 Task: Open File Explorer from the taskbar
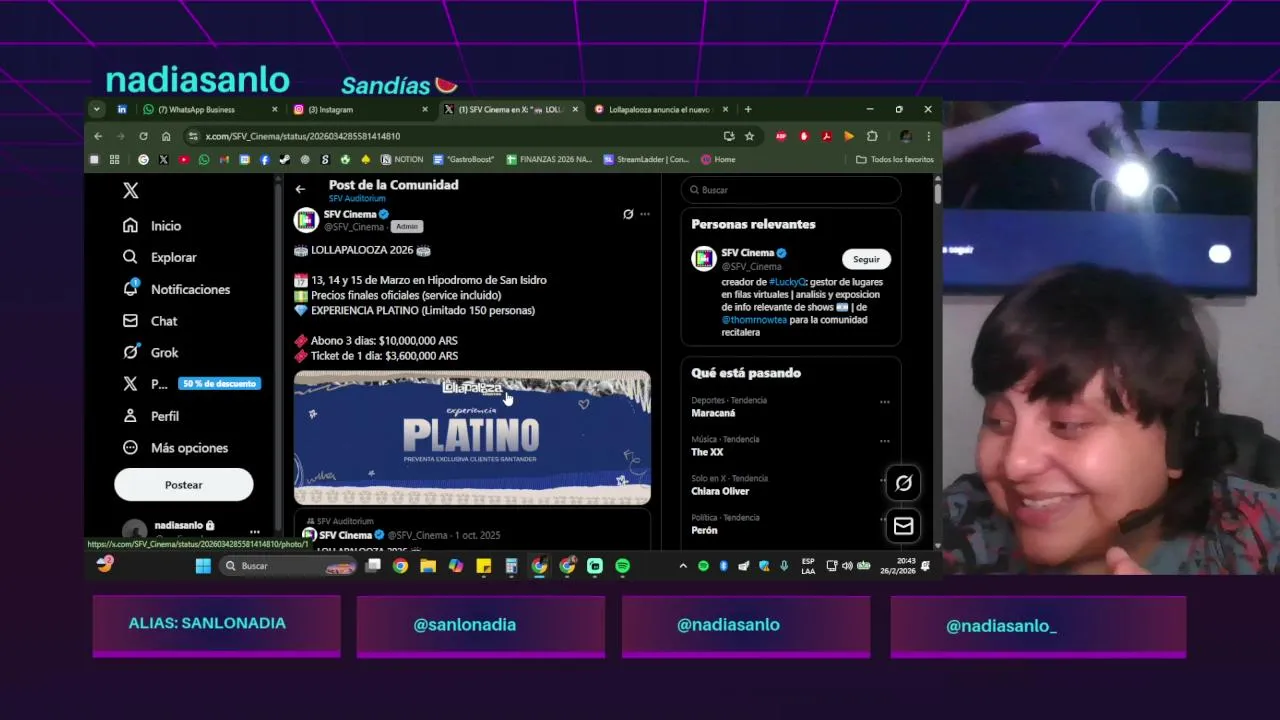428,566
